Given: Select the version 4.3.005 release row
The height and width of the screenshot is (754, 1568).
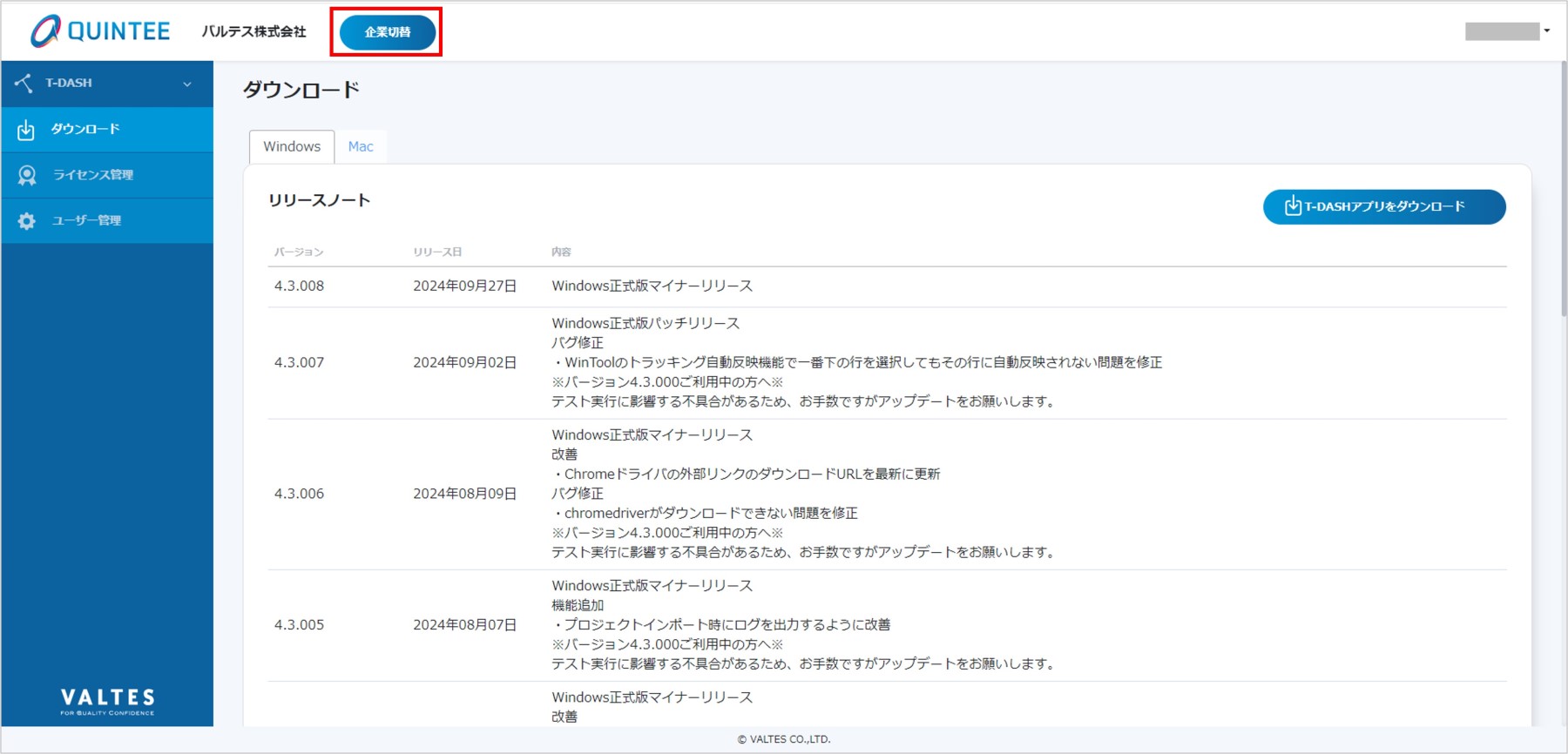Looking at the screenshot, I should coord(299,624).
